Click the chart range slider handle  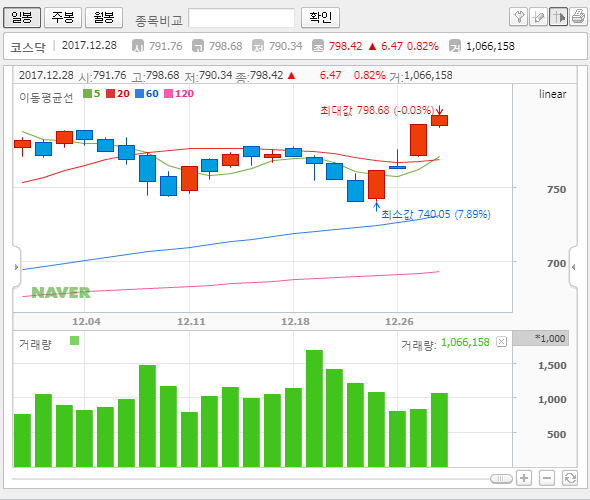coord(501,479)
